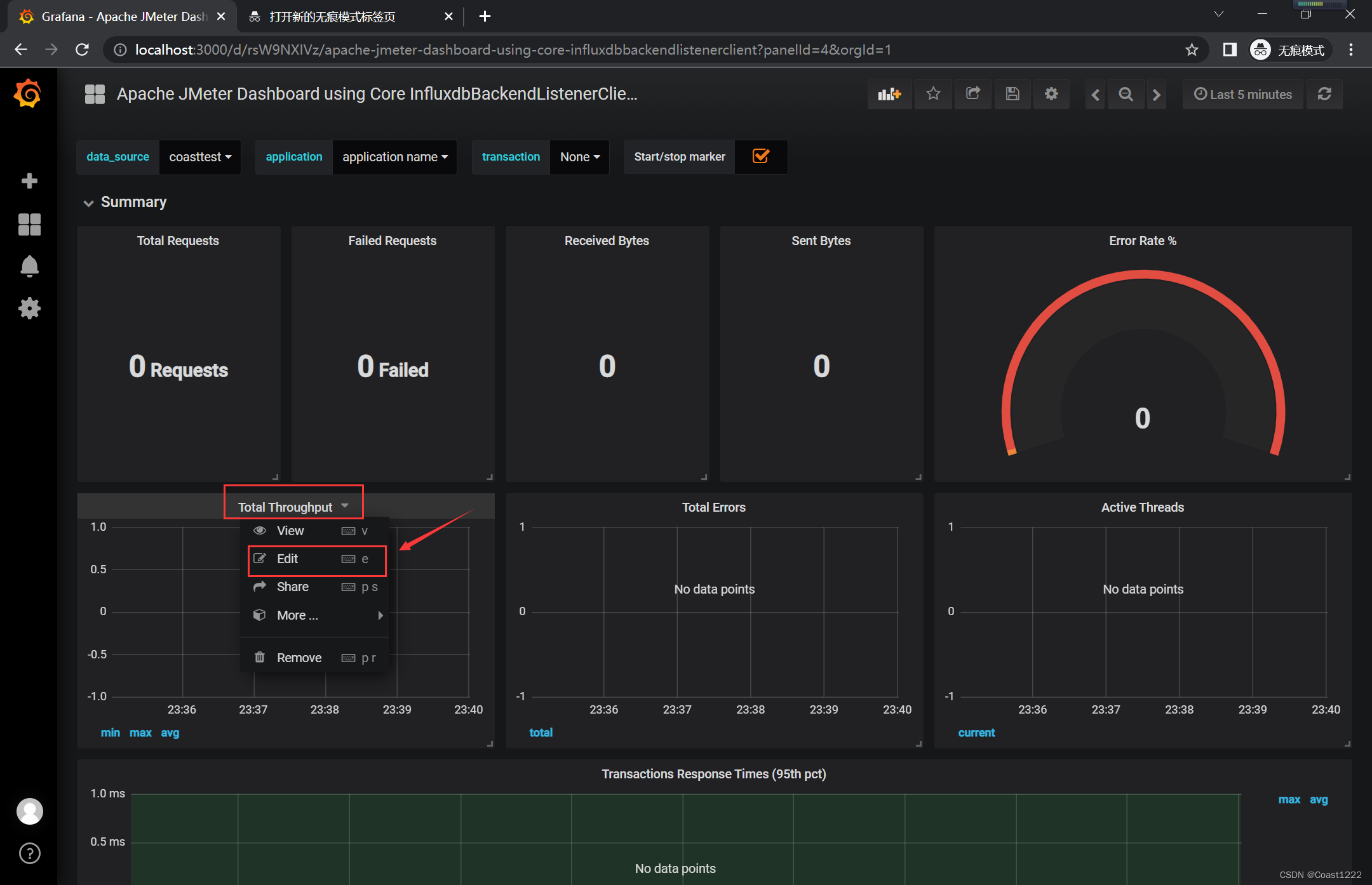
Task: Close the incognito new tab page tab
Action: click(x=448, y=17)
